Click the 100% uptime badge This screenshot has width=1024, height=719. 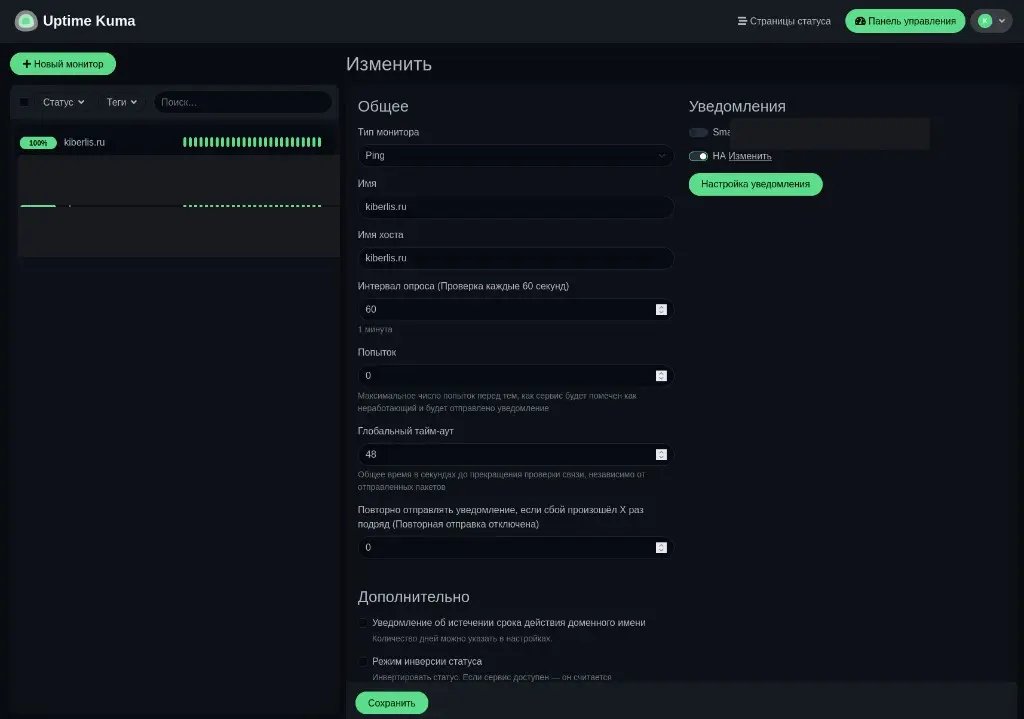38,142
